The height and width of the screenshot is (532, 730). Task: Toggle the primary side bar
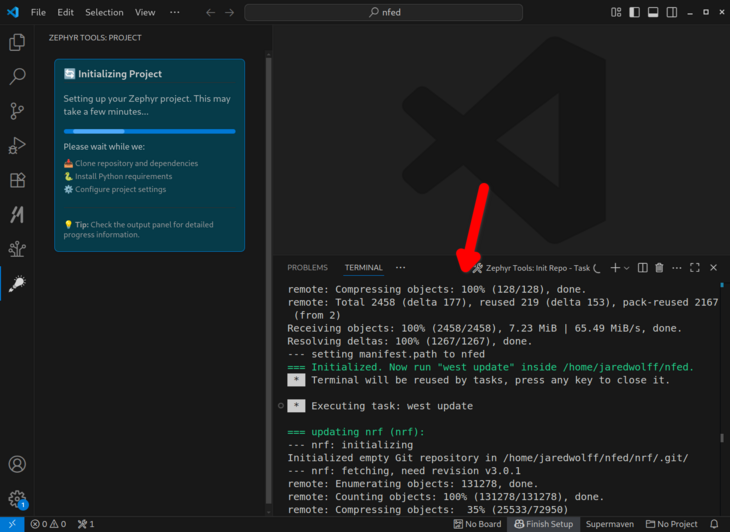[x=634, y=12]
